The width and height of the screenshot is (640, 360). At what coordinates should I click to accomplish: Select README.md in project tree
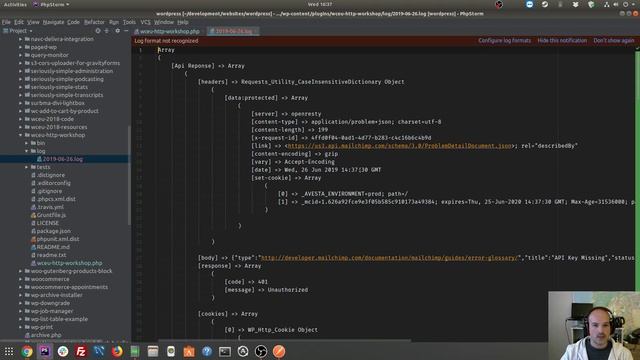tap(53, 247)
